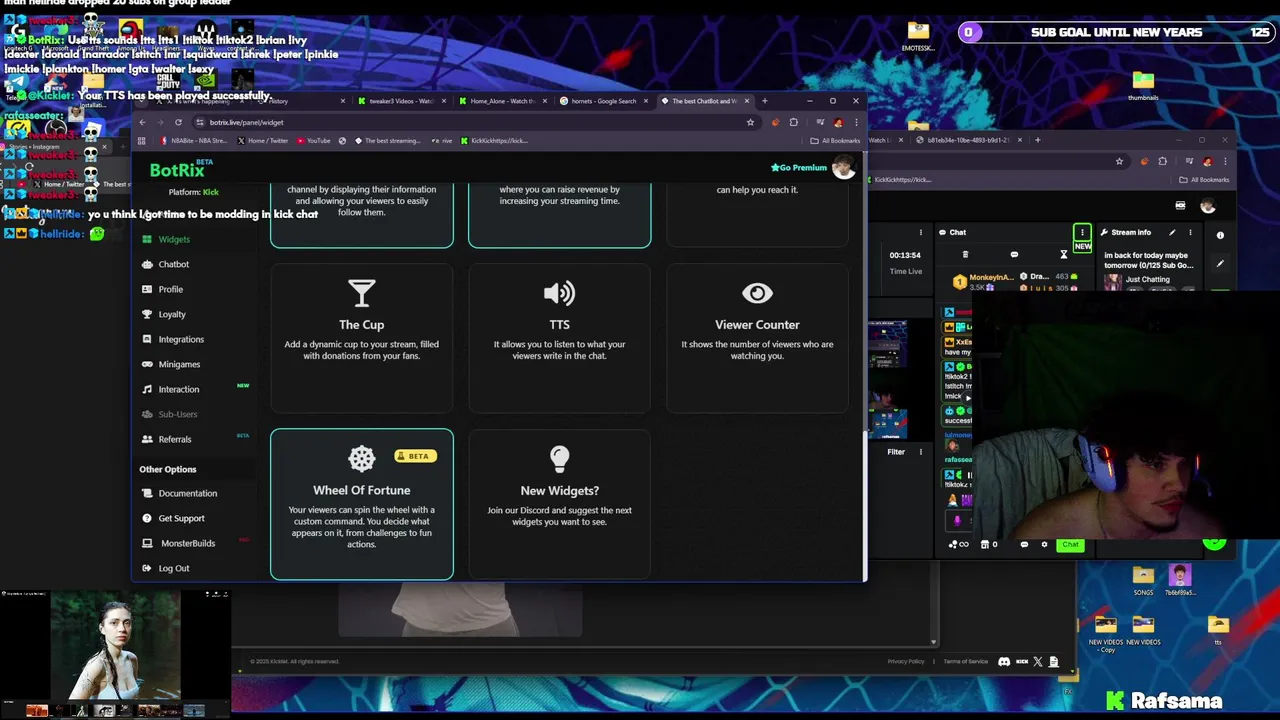Open a new tab in front browser
Viewport: 1280px width, 720px height.
pyautogui.click(x=764, y=101)
